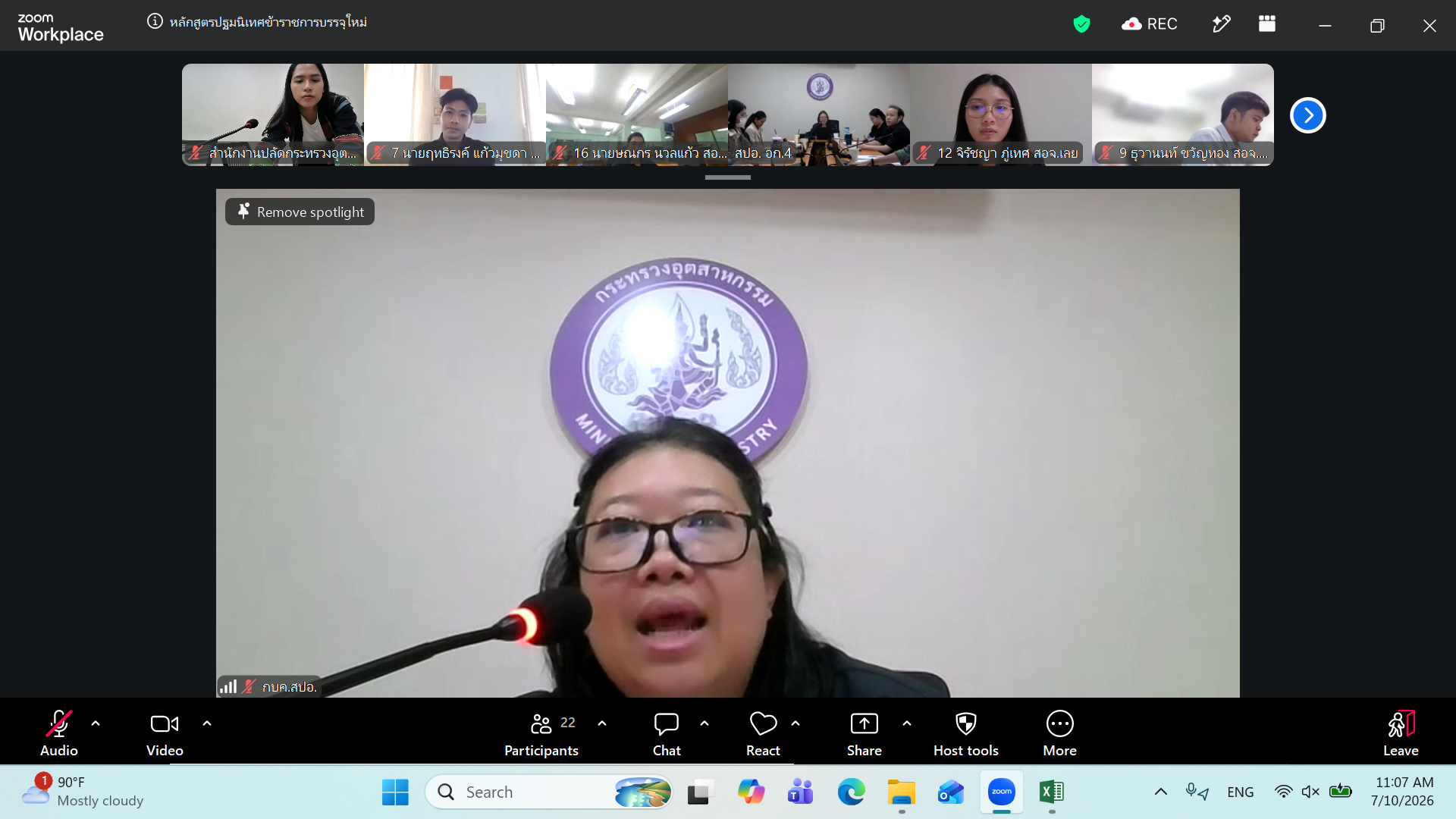Open green encryption shield details

(x=1081, y=24)
